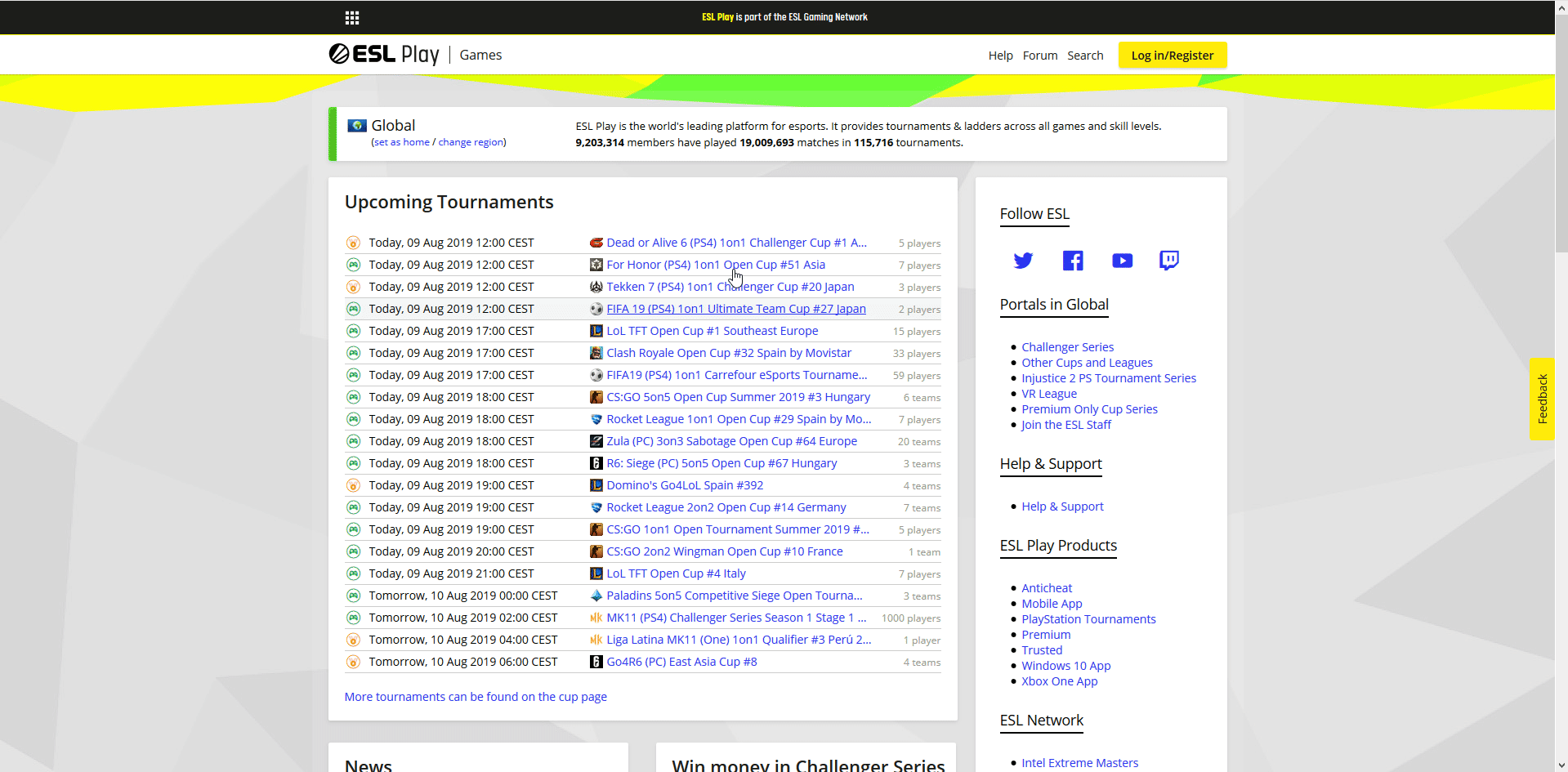Open CS:GO 2on2 Wingman Cup #10 France
Screen dimensions: 1568x772
[x=725, y=551]
